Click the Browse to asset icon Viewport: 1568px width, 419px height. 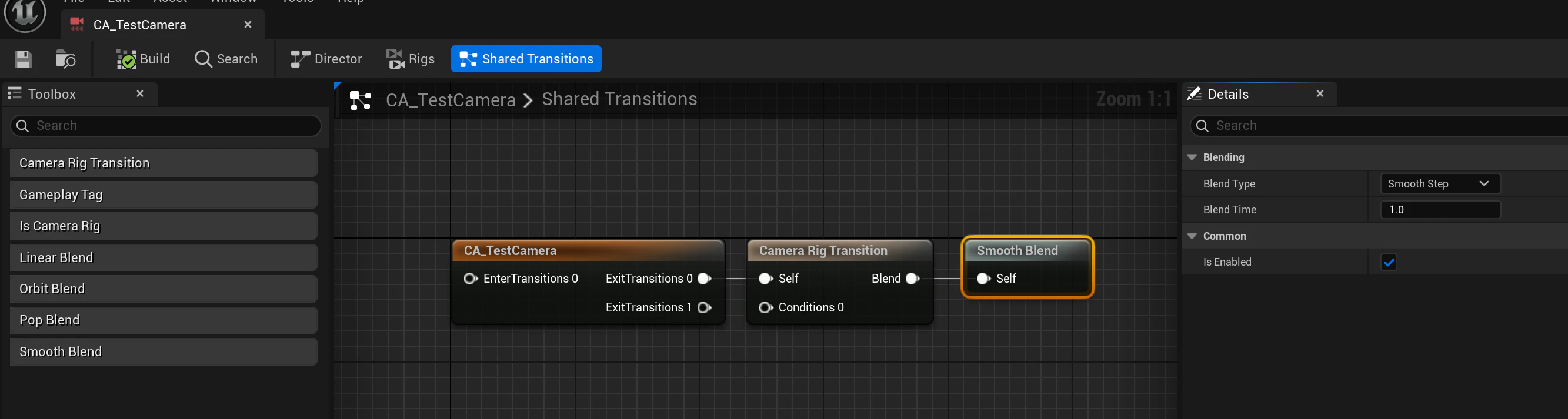[x=65, y=59]
